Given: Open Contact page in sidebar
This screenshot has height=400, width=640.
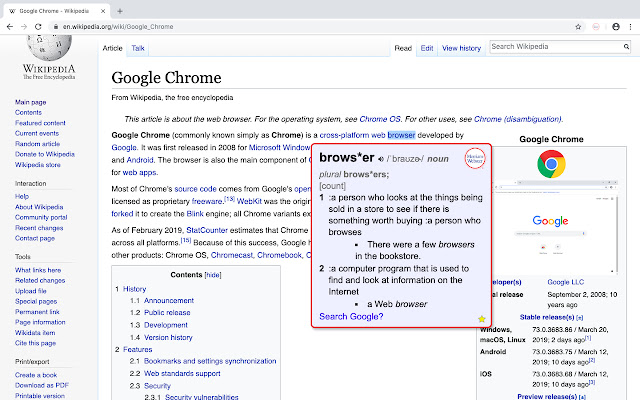Looking at the screenshot, I should click(35, 238).
